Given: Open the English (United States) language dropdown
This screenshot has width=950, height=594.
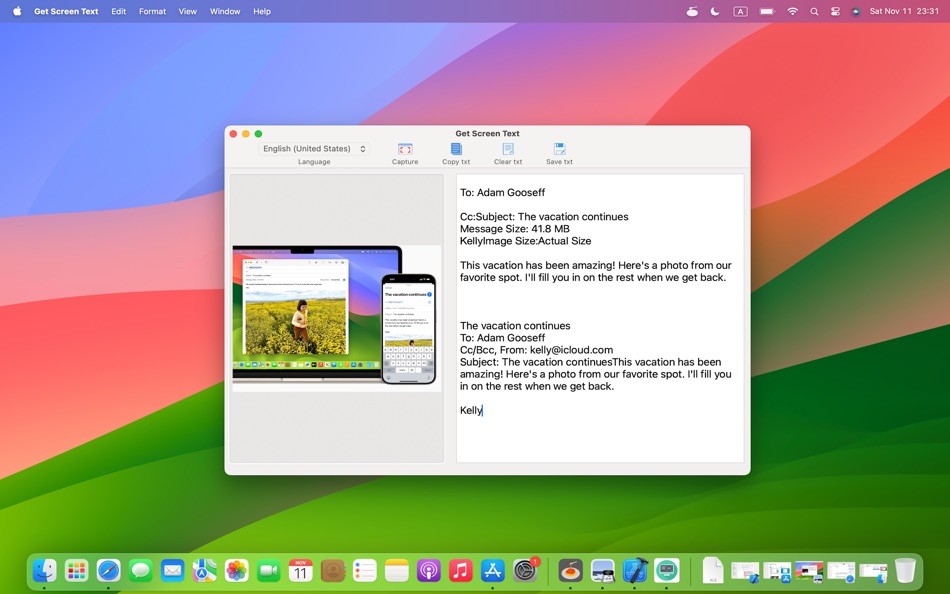Looking at the screenshot, I should coord(314,148).
